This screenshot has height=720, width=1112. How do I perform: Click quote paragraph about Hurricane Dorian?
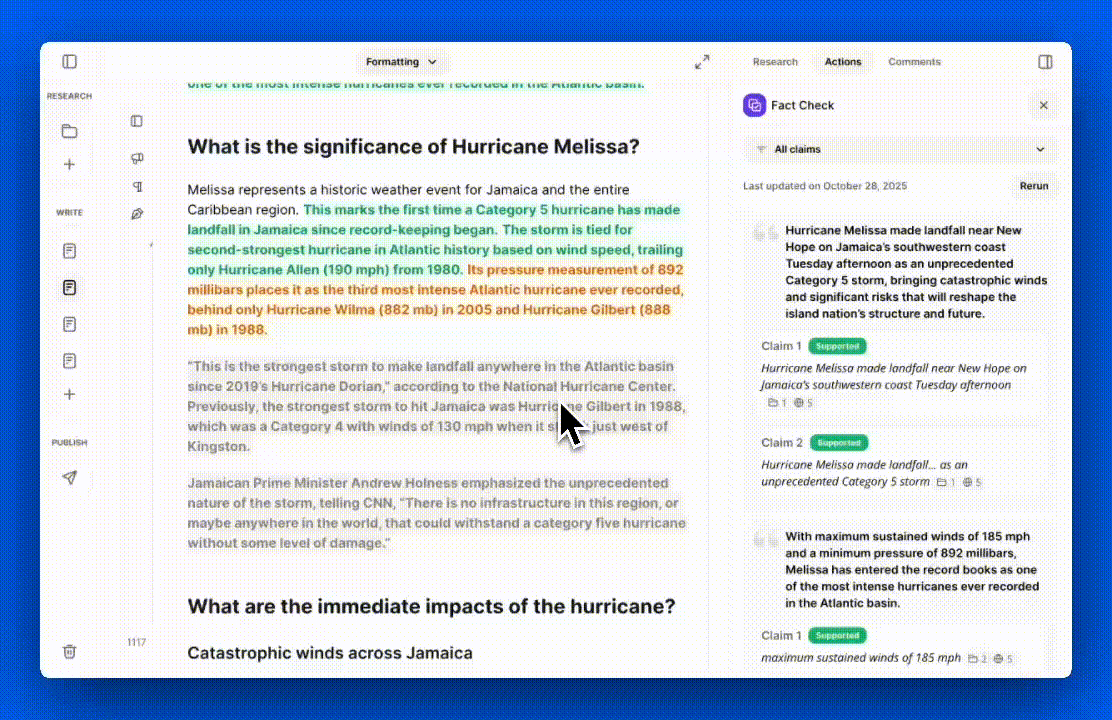coord(436,406)
